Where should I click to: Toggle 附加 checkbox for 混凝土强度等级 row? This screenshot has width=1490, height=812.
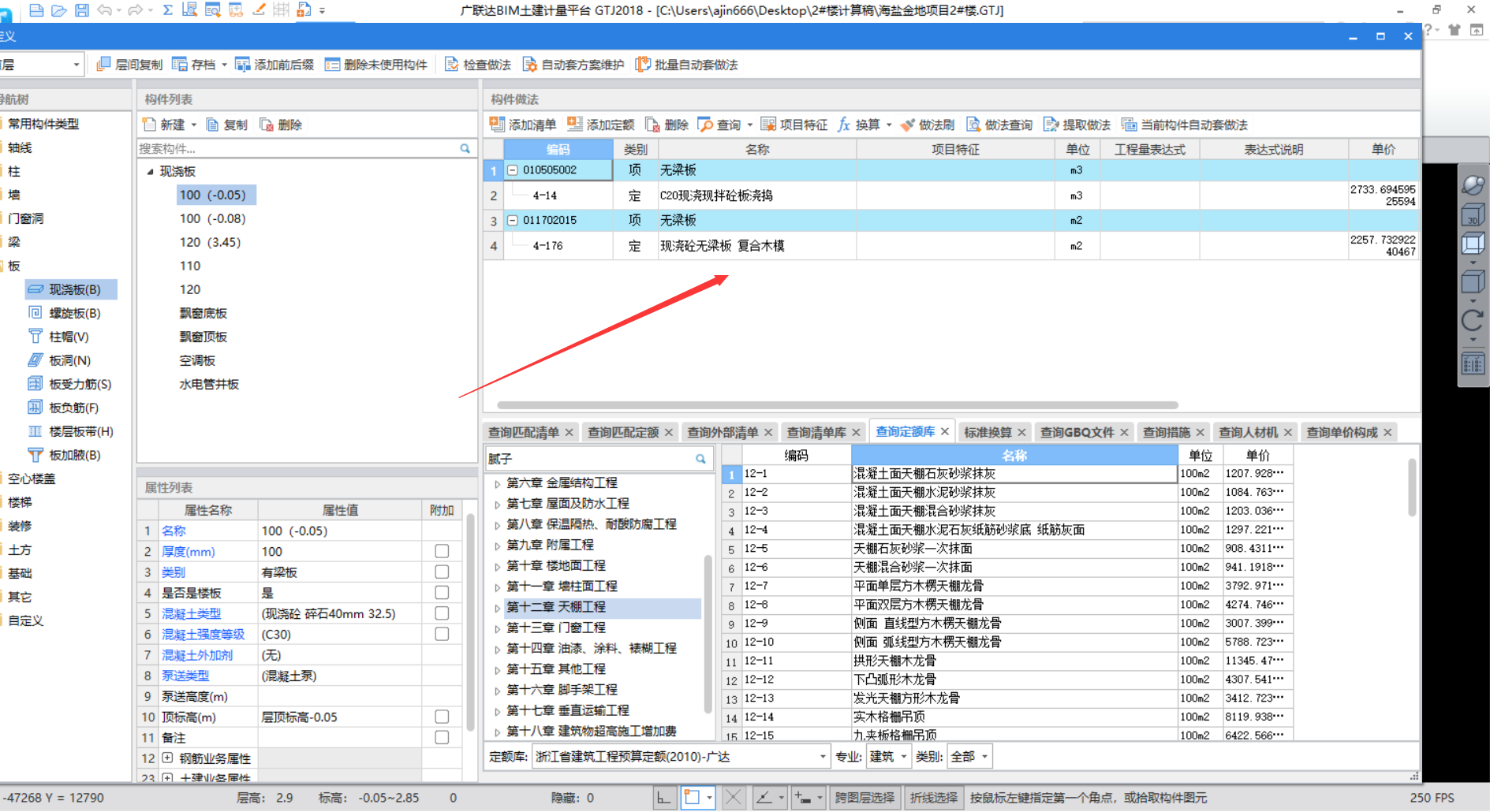coord(442,634)
